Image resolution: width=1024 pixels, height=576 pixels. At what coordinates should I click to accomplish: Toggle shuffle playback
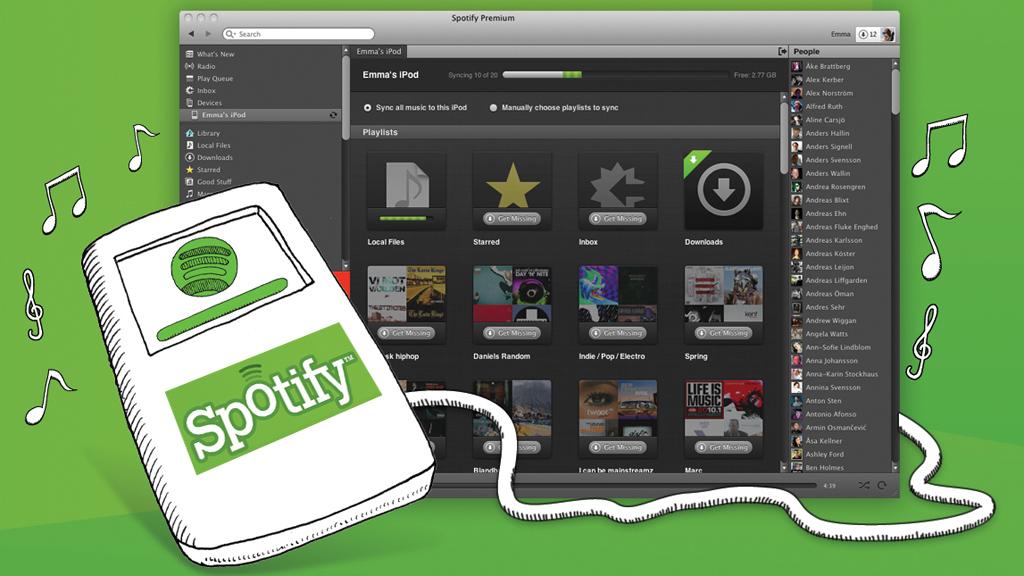pos(863,485)
